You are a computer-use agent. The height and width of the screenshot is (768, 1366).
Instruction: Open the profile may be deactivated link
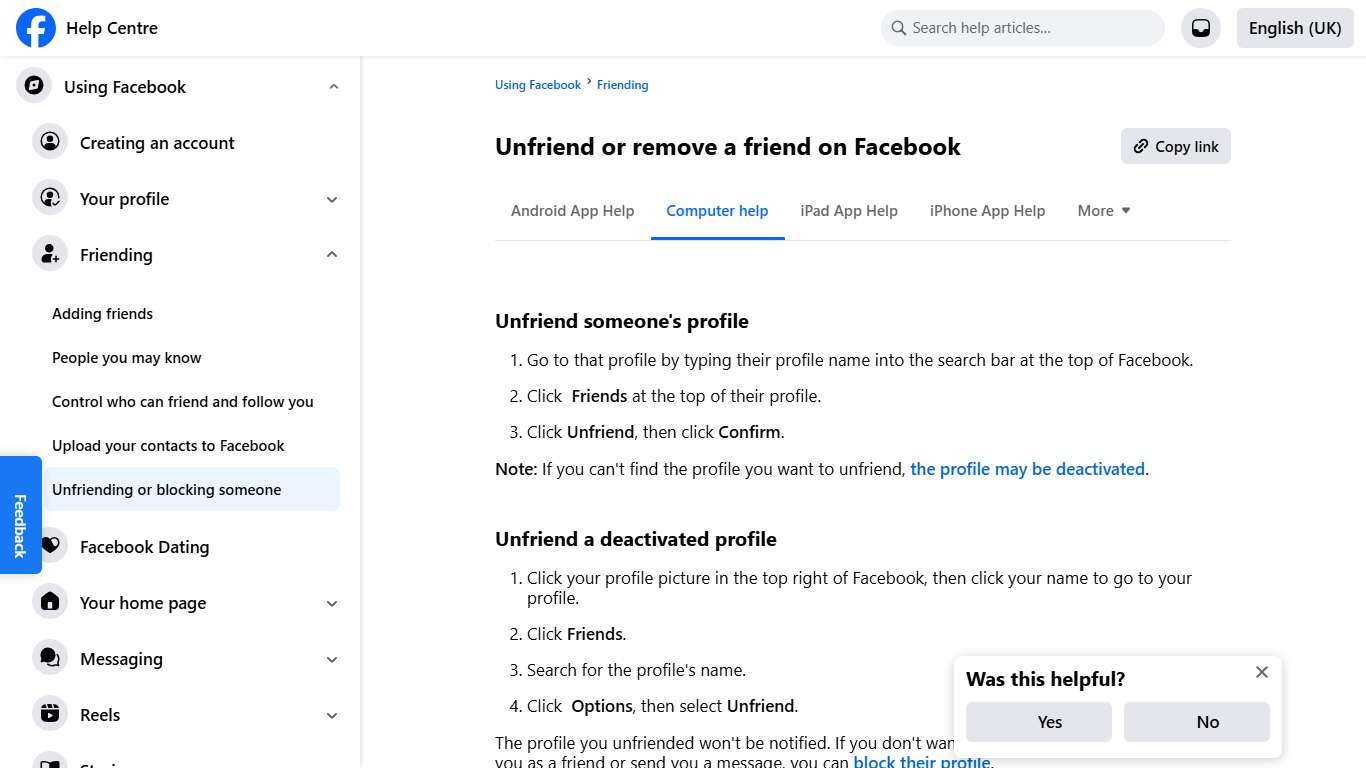point(1027,468)
